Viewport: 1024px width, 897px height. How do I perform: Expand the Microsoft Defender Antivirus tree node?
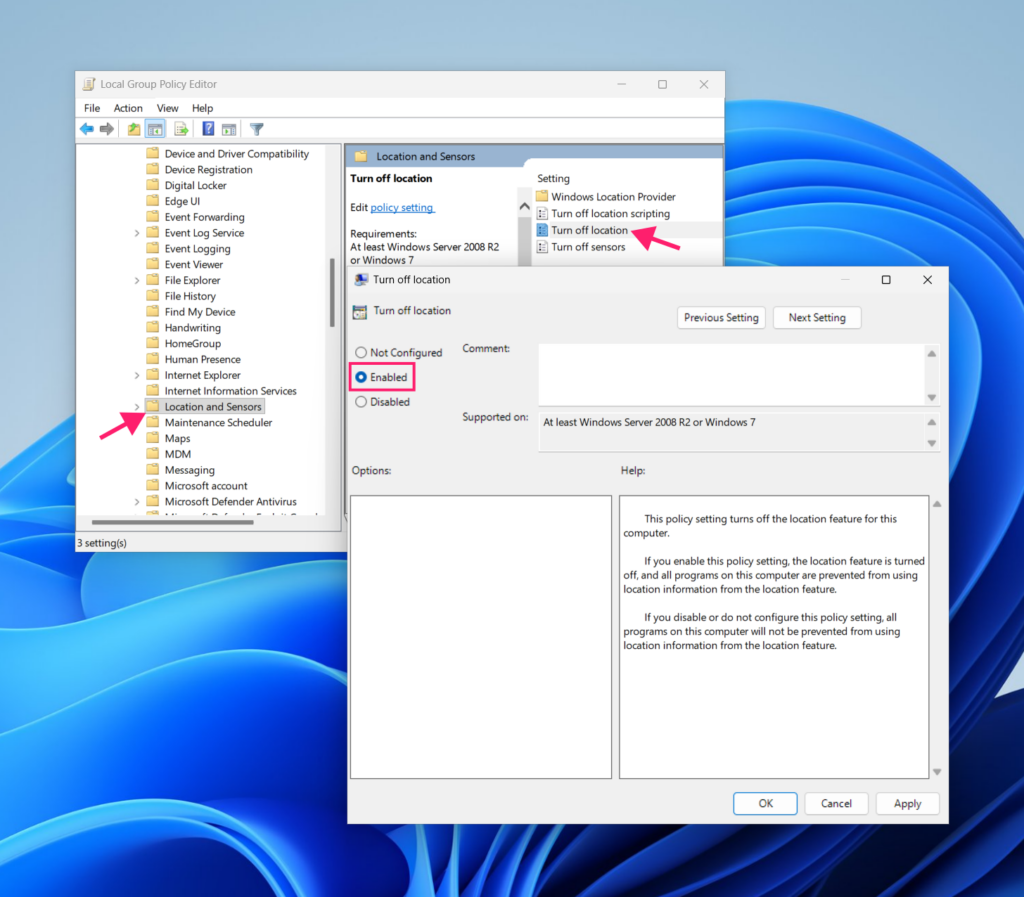[136, 502]
